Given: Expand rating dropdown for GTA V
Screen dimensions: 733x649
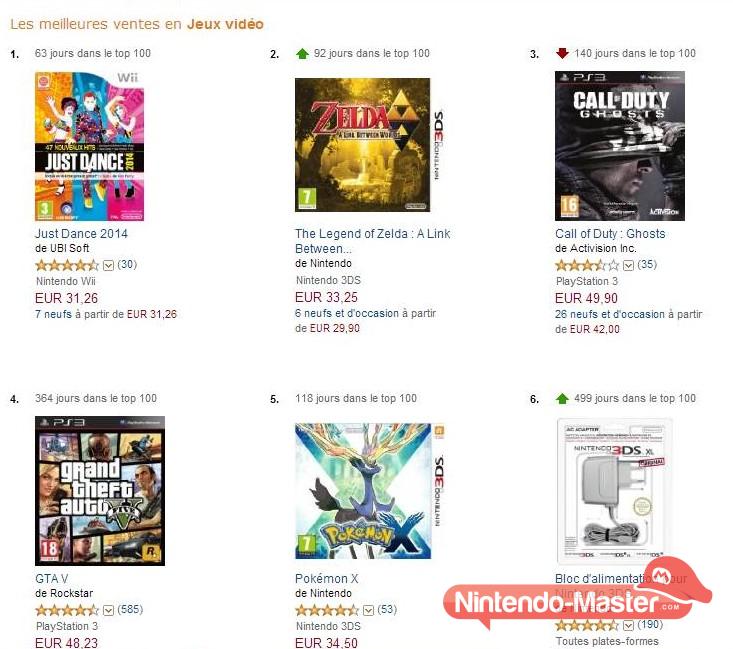Looking at the screenshot, I should point(109,610).
